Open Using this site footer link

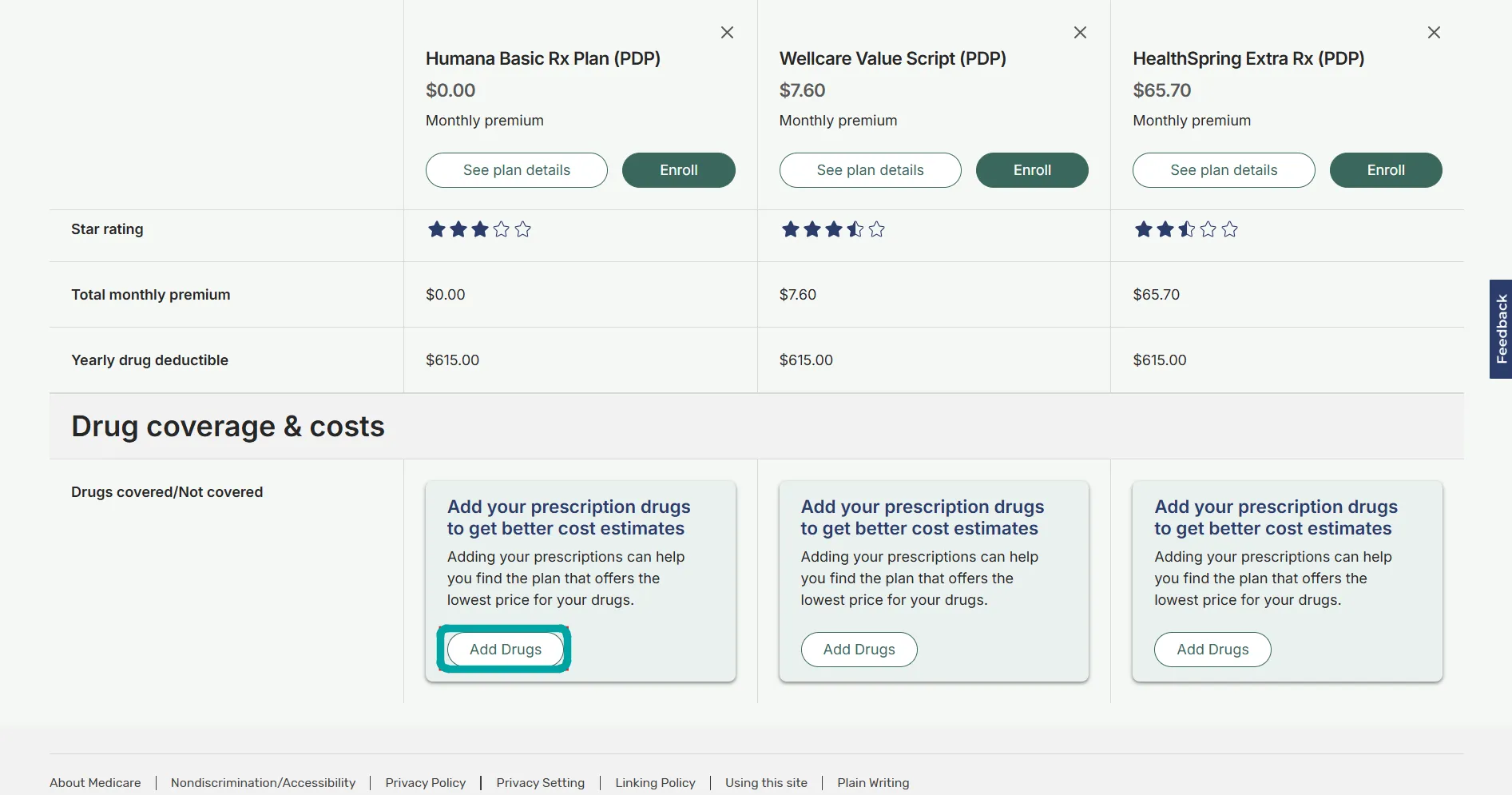(766, 783)
